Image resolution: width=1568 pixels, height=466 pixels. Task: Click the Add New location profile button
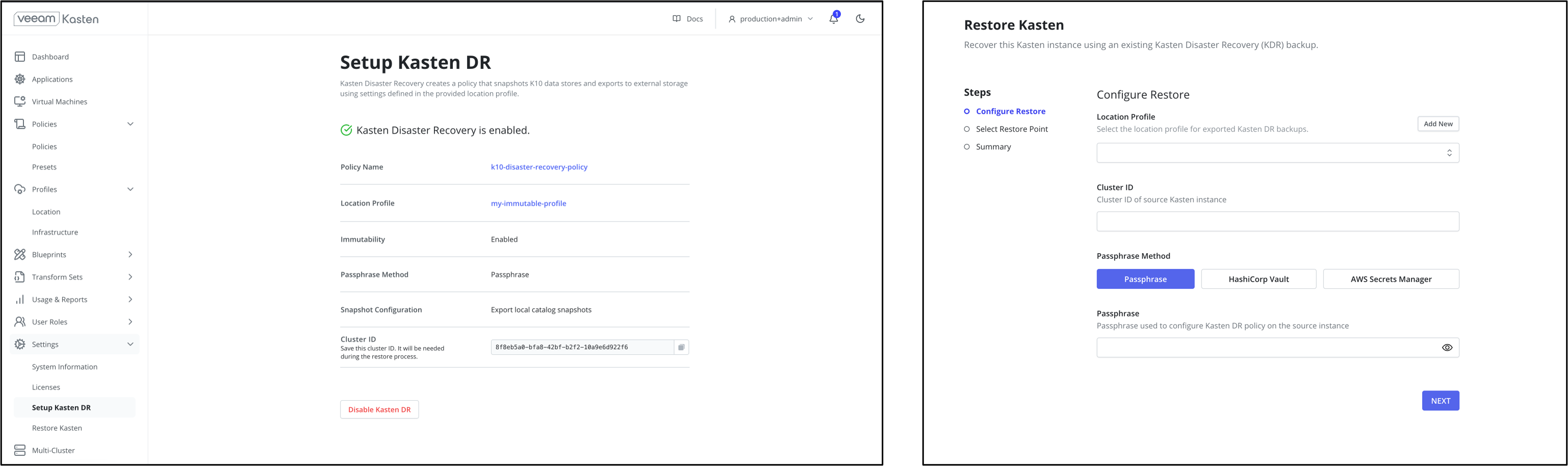[1438, 124]
